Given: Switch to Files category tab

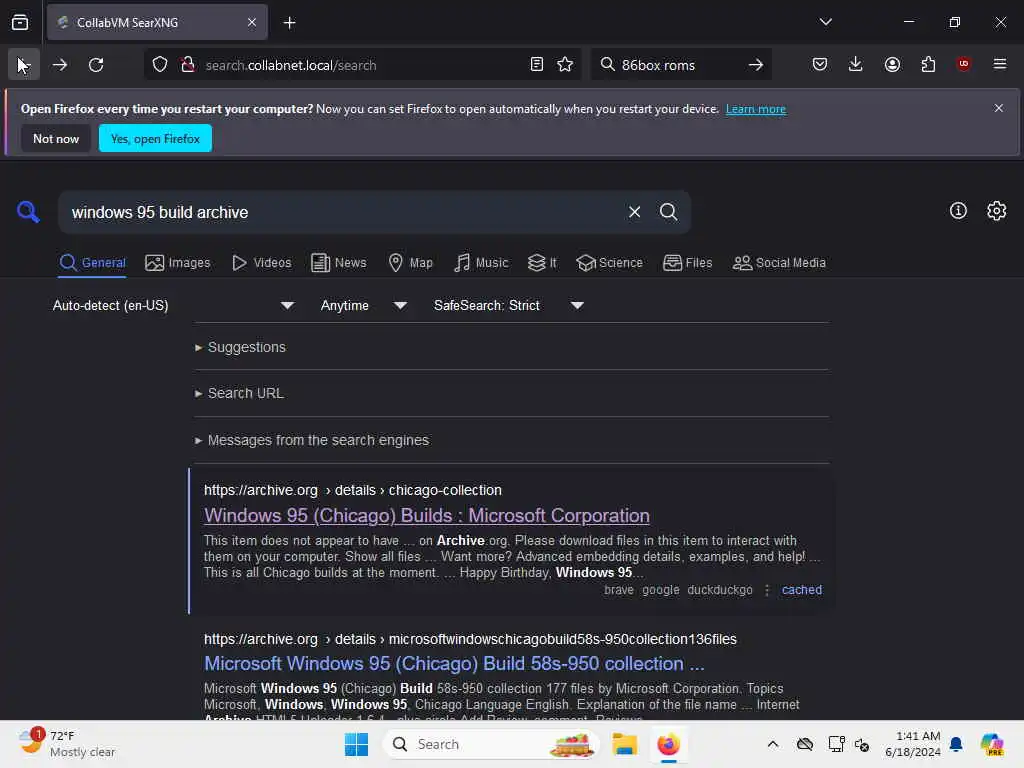Looking at the screenshot, I should pyautogui.click(x=687, y=263).
